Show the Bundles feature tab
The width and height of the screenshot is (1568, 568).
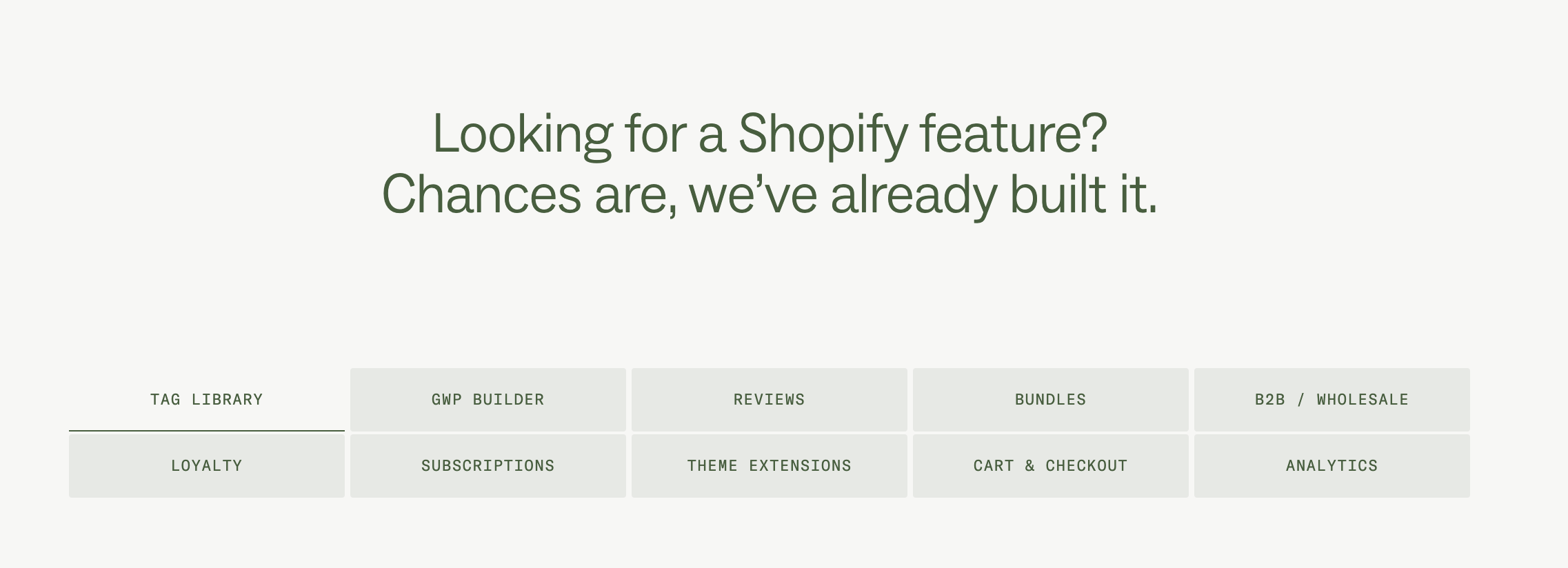coord(1050,400)
